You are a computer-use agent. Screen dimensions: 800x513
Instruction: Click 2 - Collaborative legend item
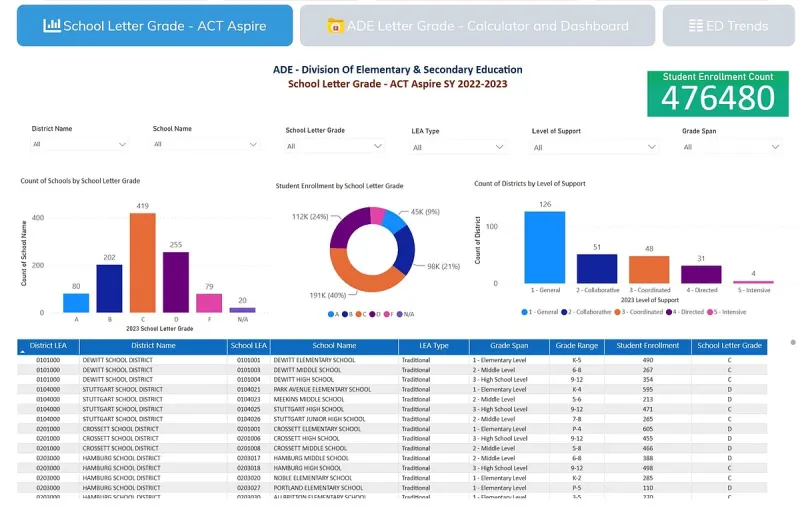point(586,312)
